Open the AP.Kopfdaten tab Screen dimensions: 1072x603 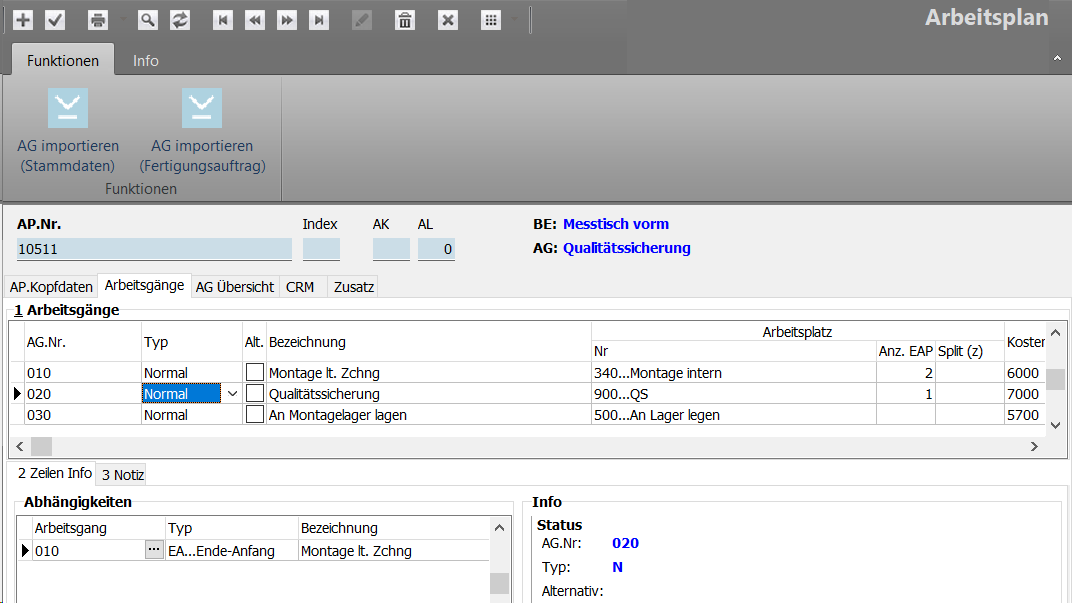[51, 287]
